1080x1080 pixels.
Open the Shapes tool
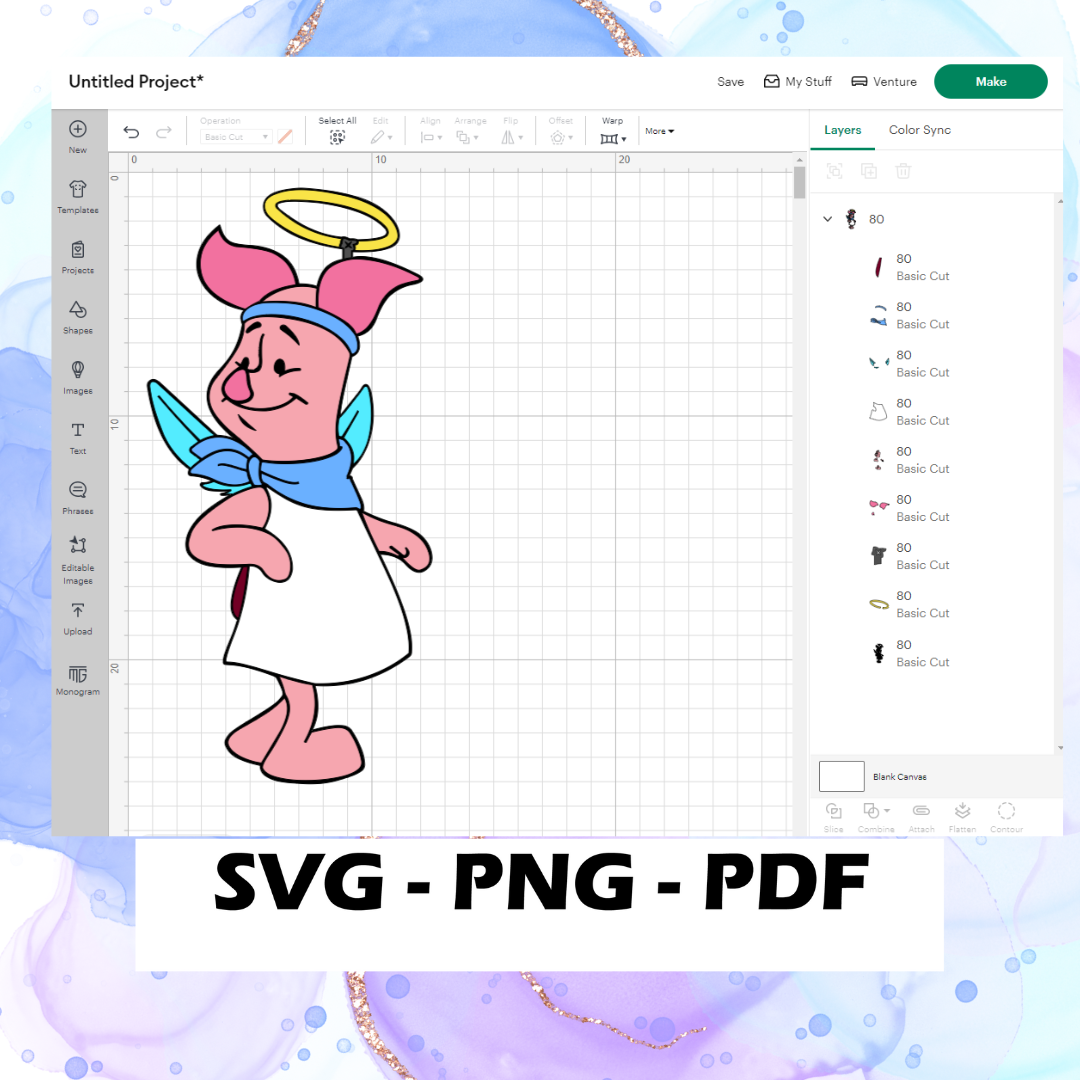pyautogui.click(x=78, y=318)
